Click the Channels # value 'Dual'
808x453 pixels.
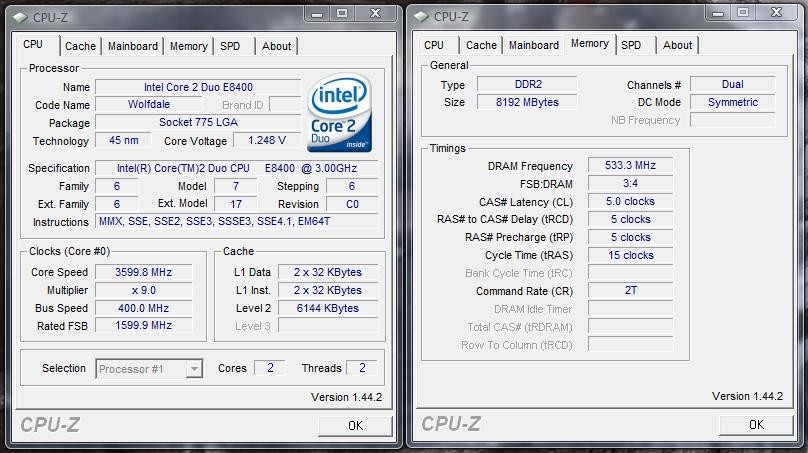[733, 84]
